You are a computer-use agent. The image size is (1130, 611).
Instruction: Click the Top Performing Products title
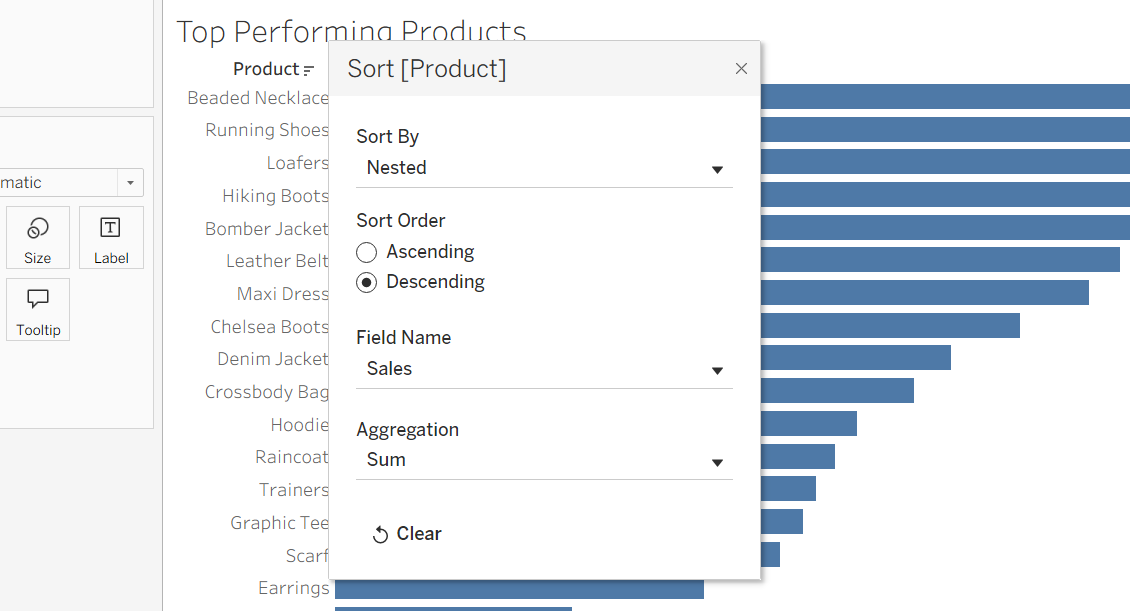point(351,31)
